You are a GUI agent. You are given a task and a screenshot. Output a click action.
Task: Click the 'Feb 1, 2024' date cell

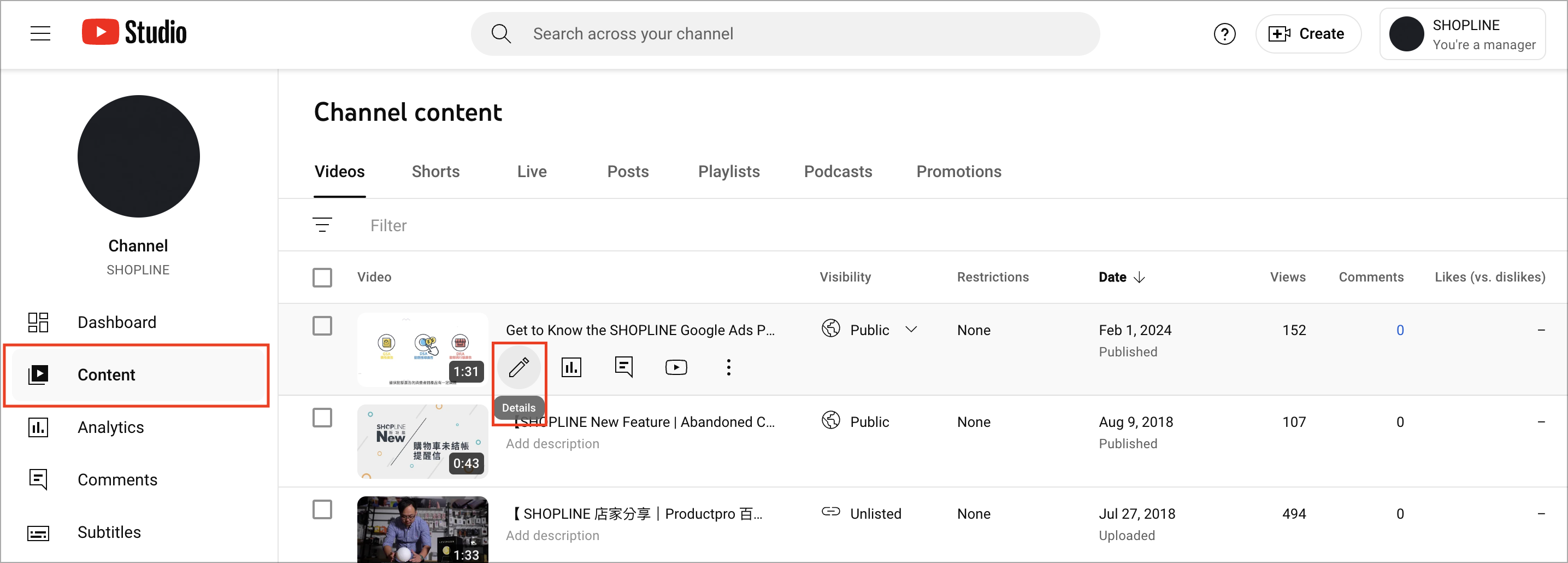[x=1135, y=330]
